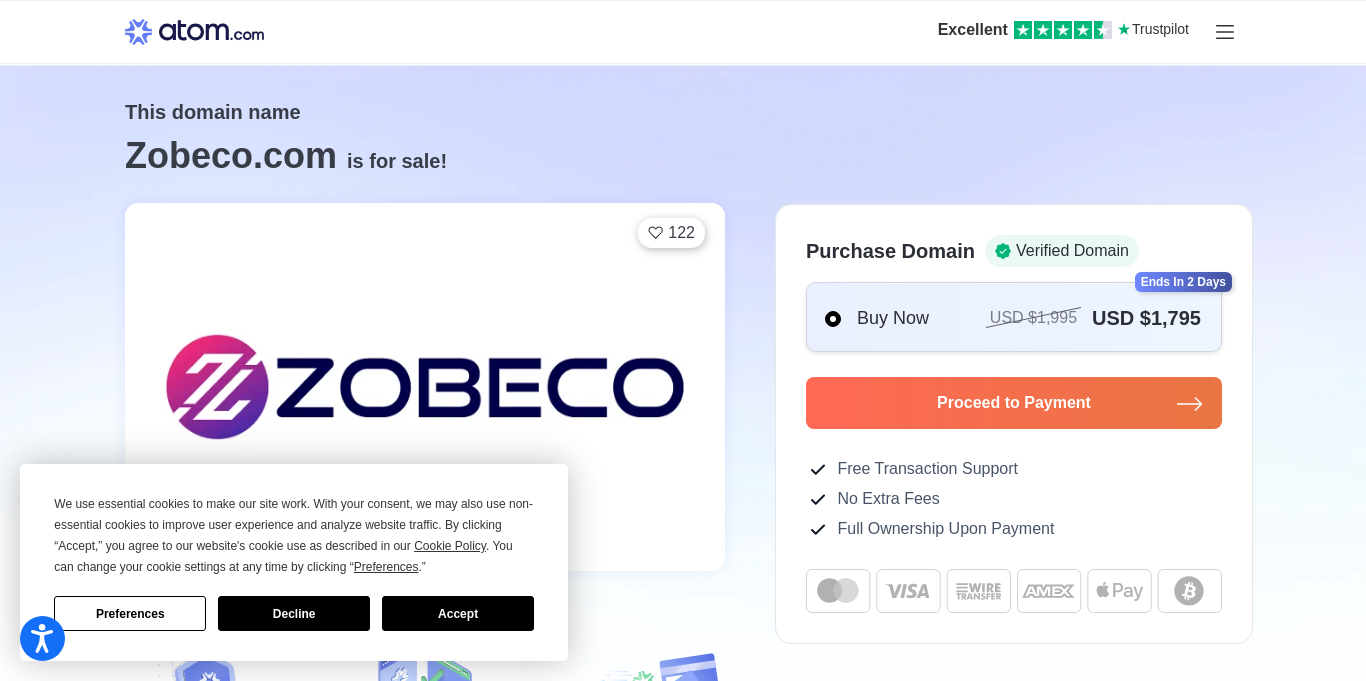Open the accessibility widget
This screenshot has width=1366, height=681.
coord(42,638)
